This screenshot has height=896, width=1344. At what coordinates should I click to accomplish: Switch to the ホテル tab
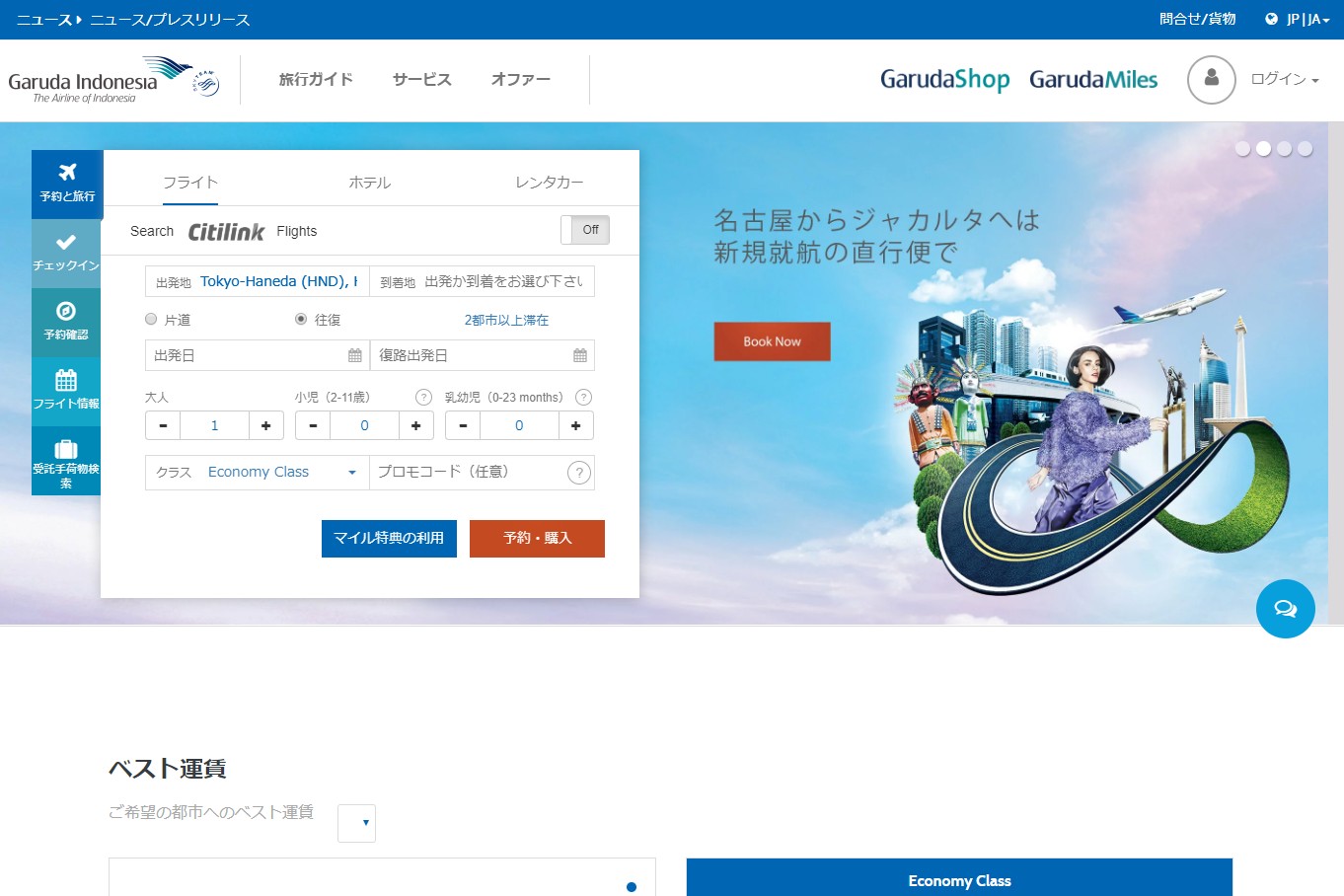coord(370,183)
